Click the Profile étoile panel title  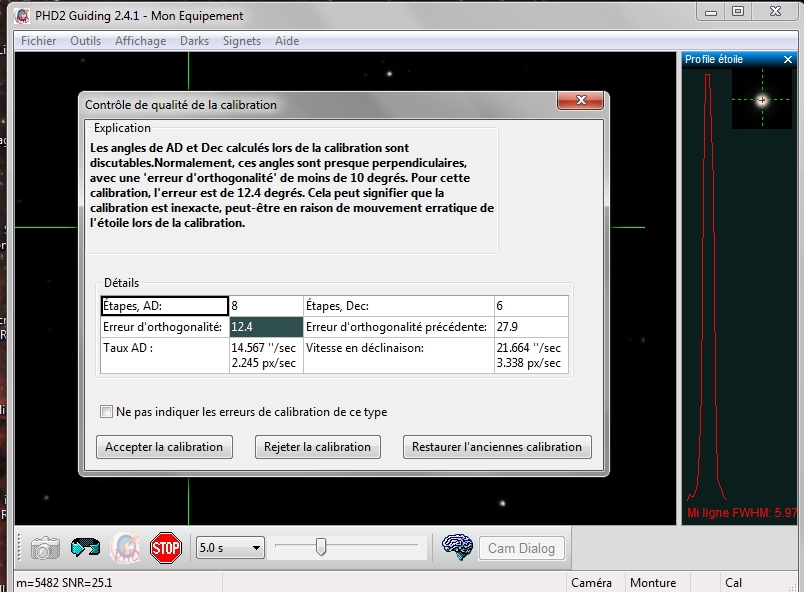click(x=714, y=59)
